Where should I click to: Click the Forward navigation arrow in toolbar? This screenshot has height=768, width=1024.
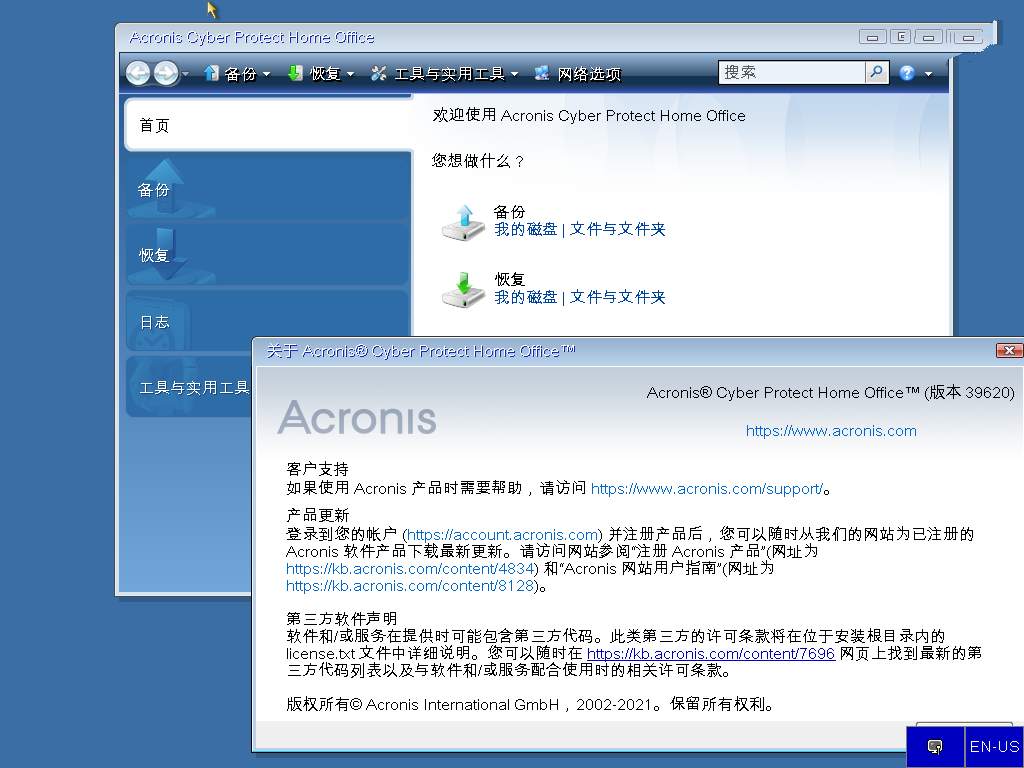point(166,73)
